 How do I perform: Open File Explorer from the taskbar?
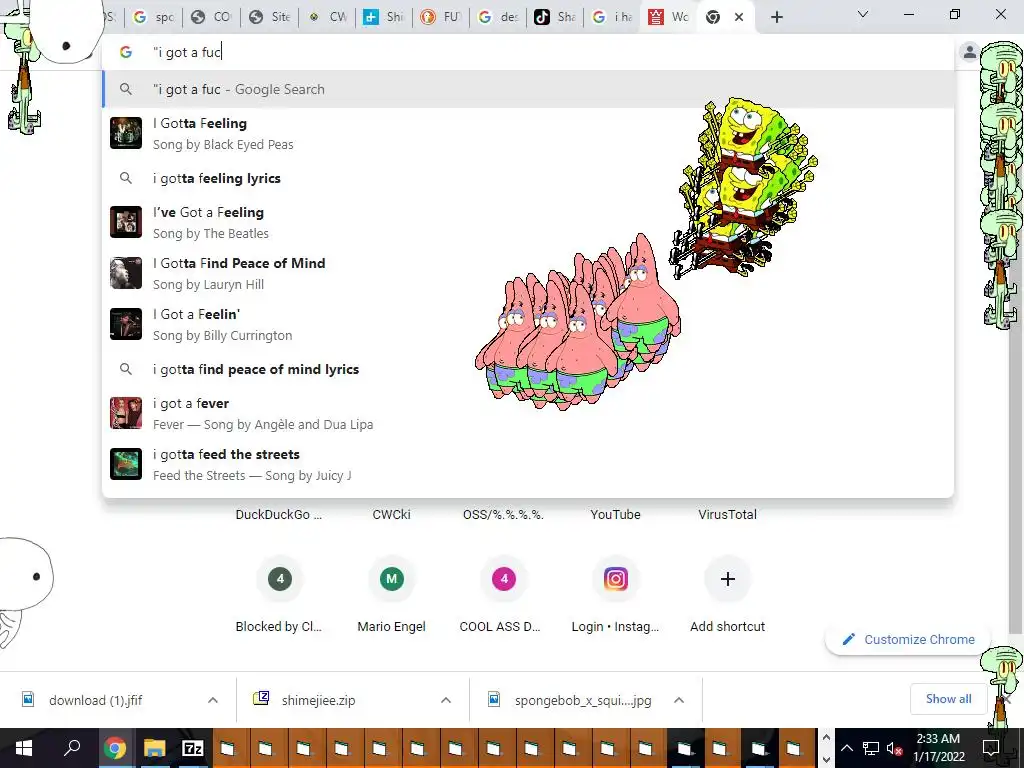[155, 748]
